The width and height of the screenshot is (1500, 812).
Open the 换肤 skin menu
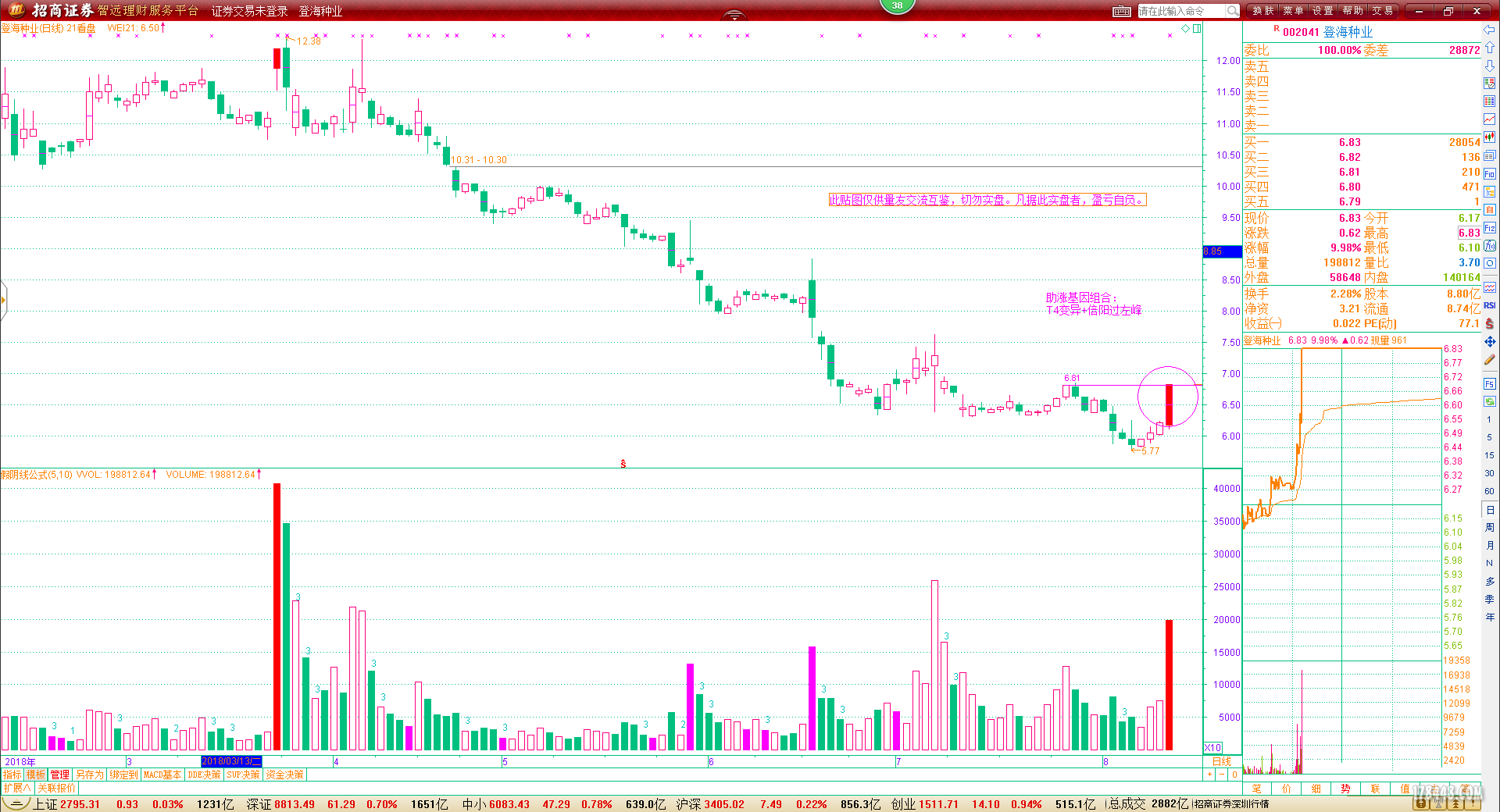[1263, 11]
